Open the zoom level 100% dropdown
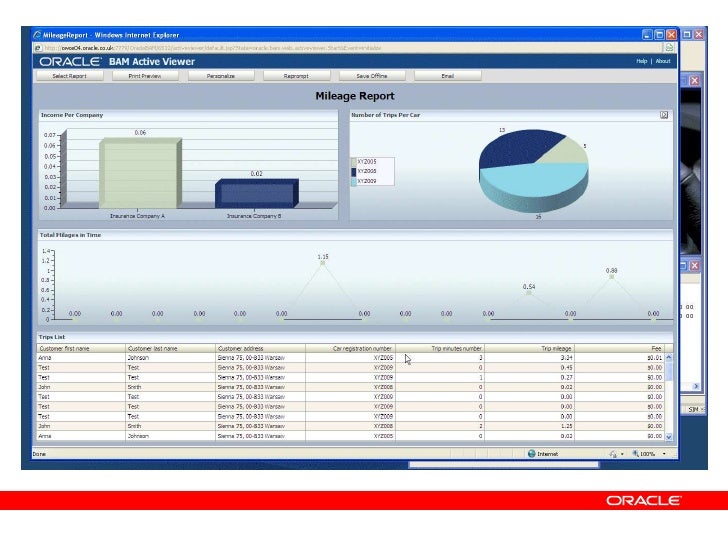The image size is (728, 546). (664, 454)
